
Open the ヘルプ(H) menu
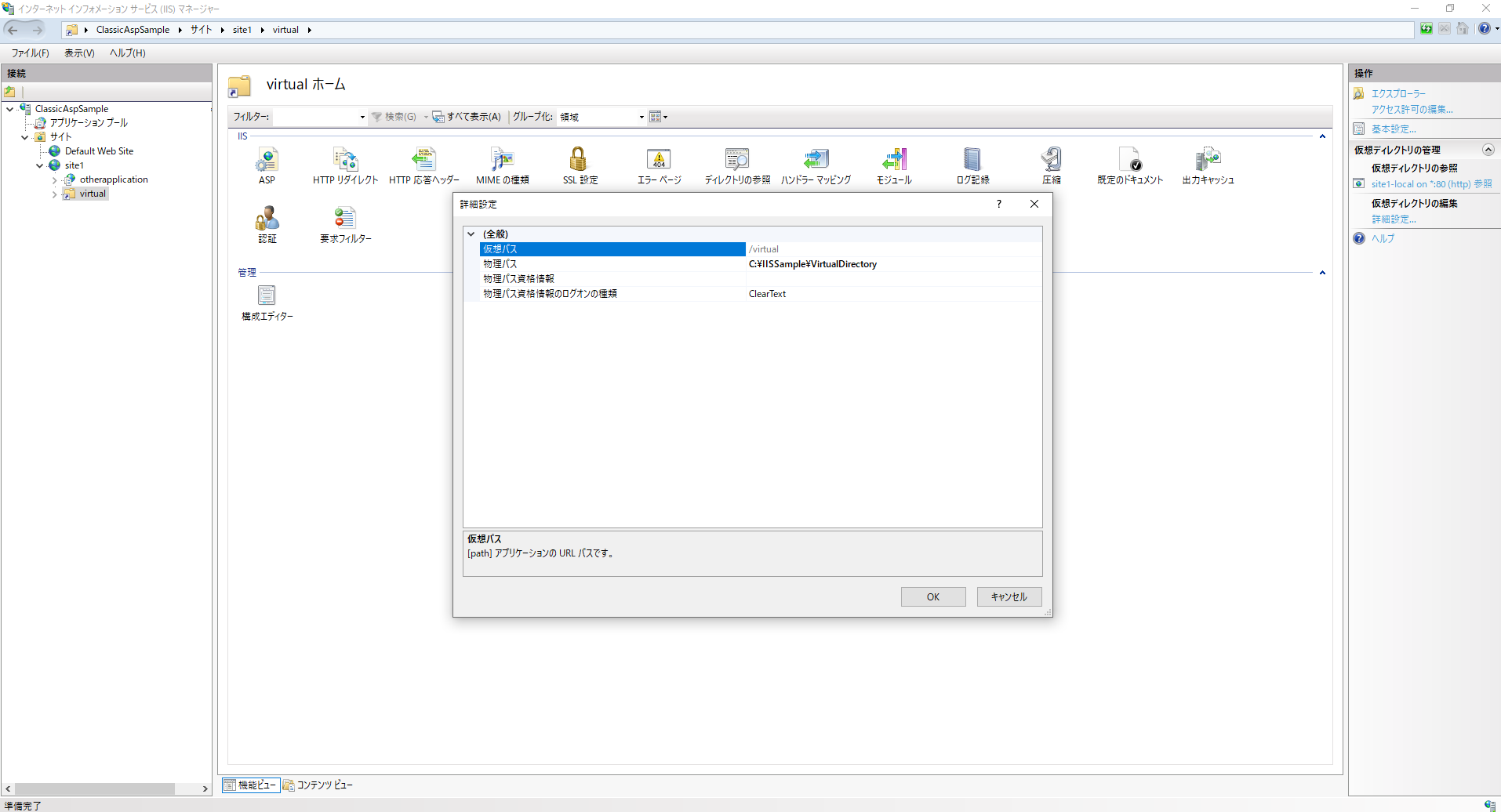(x=128, y=53)
